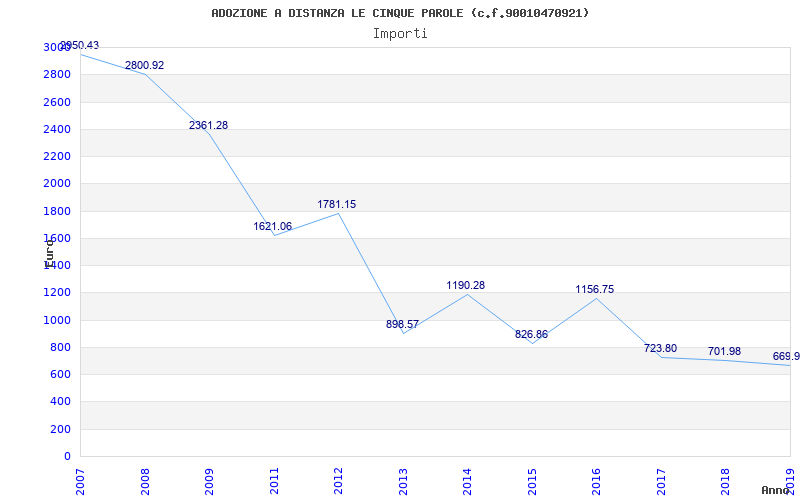Click the data label 723.80
The height and width of the screenshot is (500, 800).
coord(660,348)
